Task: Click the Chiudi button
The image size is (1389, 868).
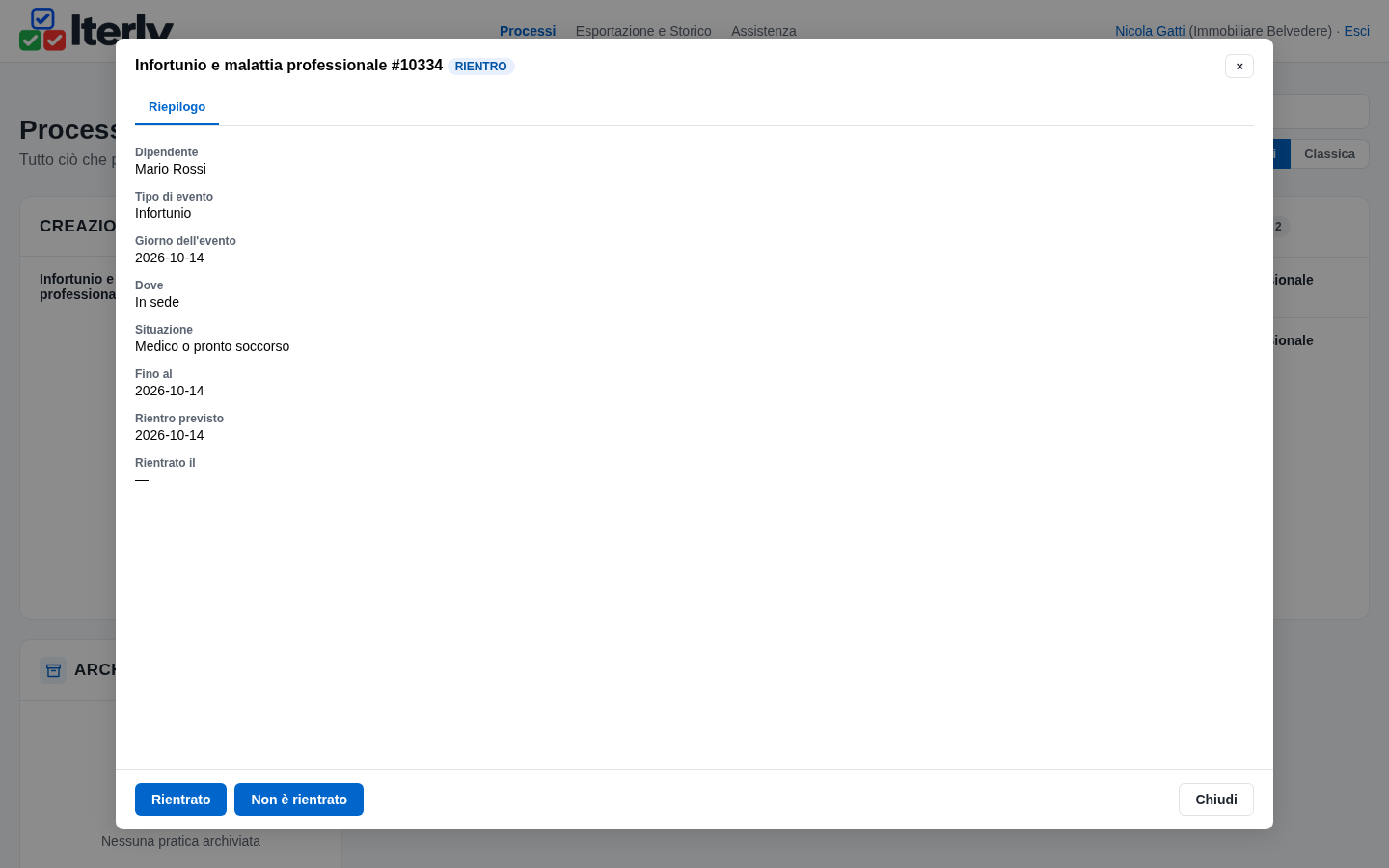Action: pyautogui.click(x=1216, y=800)
